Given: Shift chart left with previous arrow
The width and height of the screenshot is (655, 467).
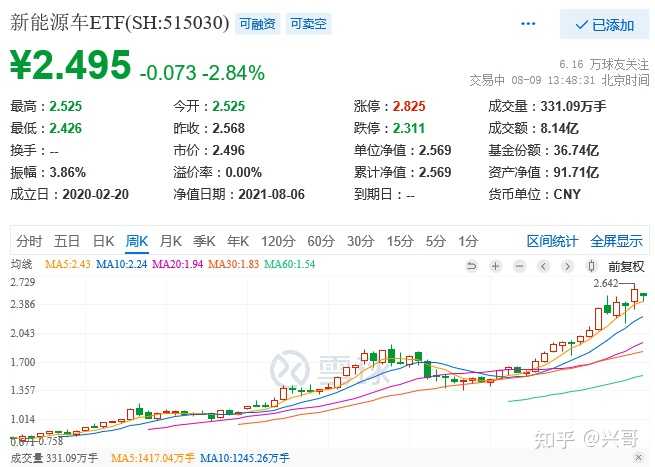Looking at the screenshot, I should 543,266.
